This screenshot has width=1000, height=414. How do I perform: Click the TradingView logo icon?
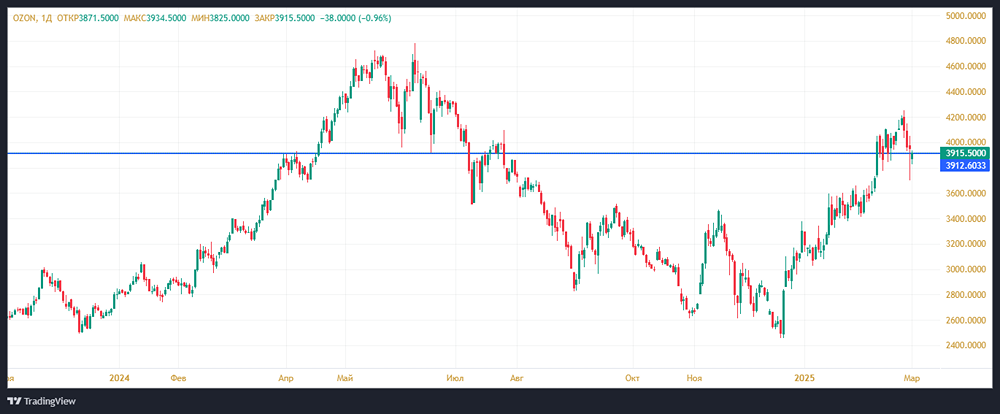[14, 400]
